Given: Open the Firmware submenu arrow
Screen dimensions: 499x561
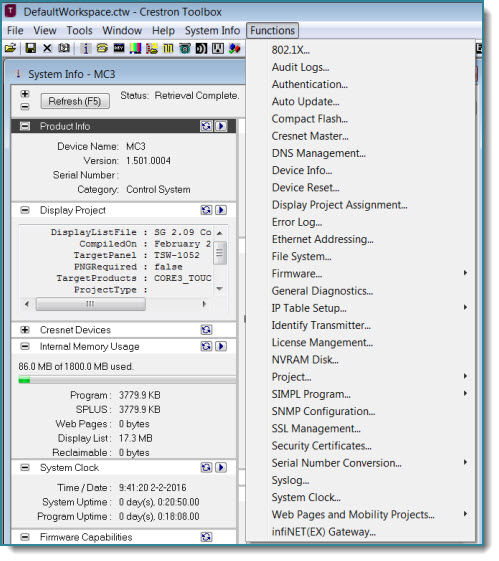Looking at the screenshot, I should [465, 273].
